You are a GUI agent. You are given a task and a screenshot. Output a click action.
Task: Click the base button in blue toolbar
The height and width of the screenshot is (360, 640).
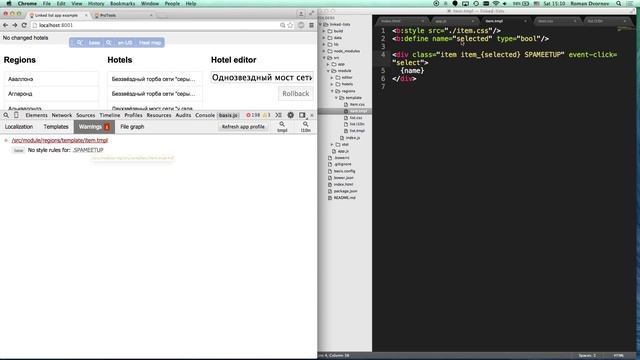(x=94, y=43)
